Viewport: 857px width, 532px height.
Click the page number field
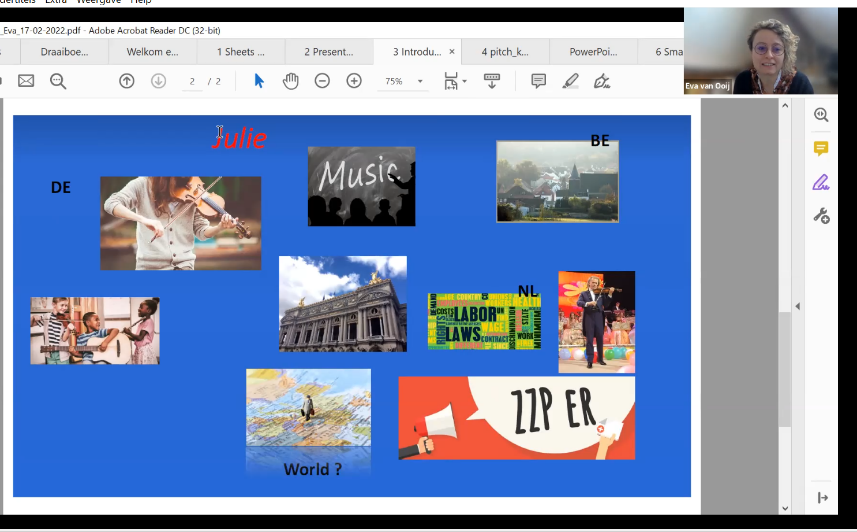[192, 81]
